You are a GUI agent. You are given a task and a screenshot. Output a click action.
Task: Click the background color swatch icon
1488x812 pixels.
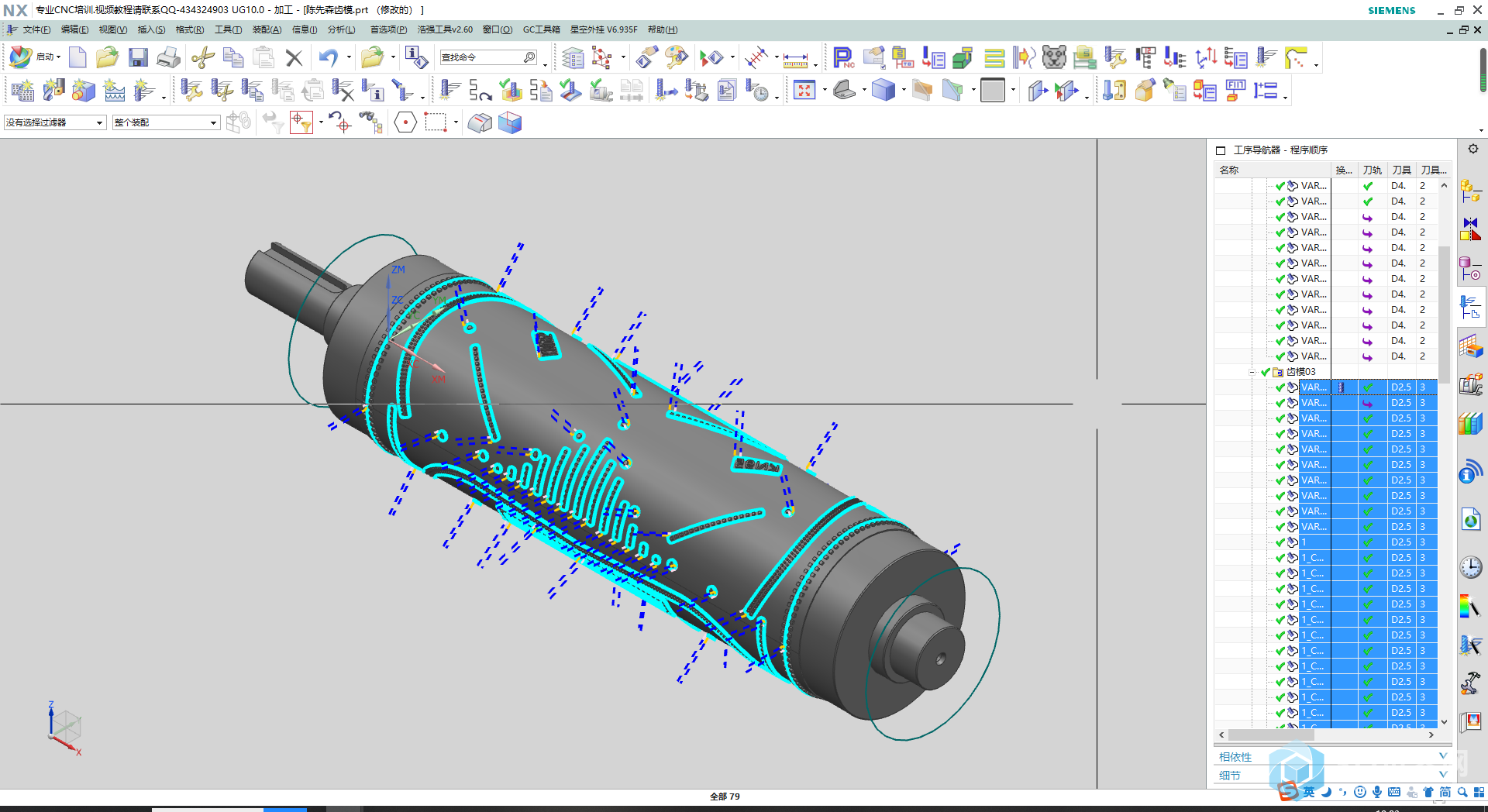pos(993,91)
